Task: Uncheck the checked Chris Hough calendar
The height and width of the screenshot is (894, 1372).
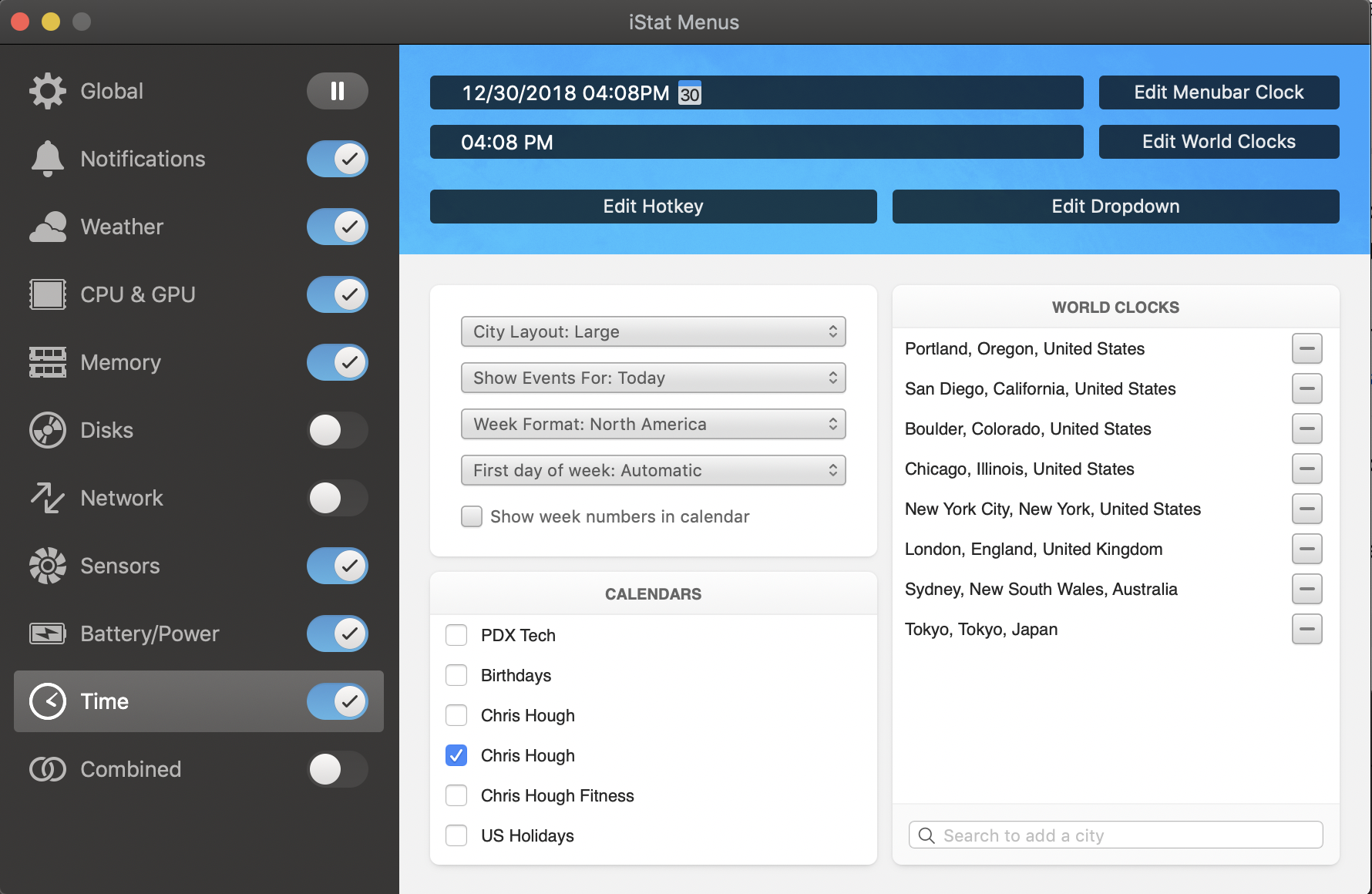Action: pyautogui.click(x=456, y=755)
